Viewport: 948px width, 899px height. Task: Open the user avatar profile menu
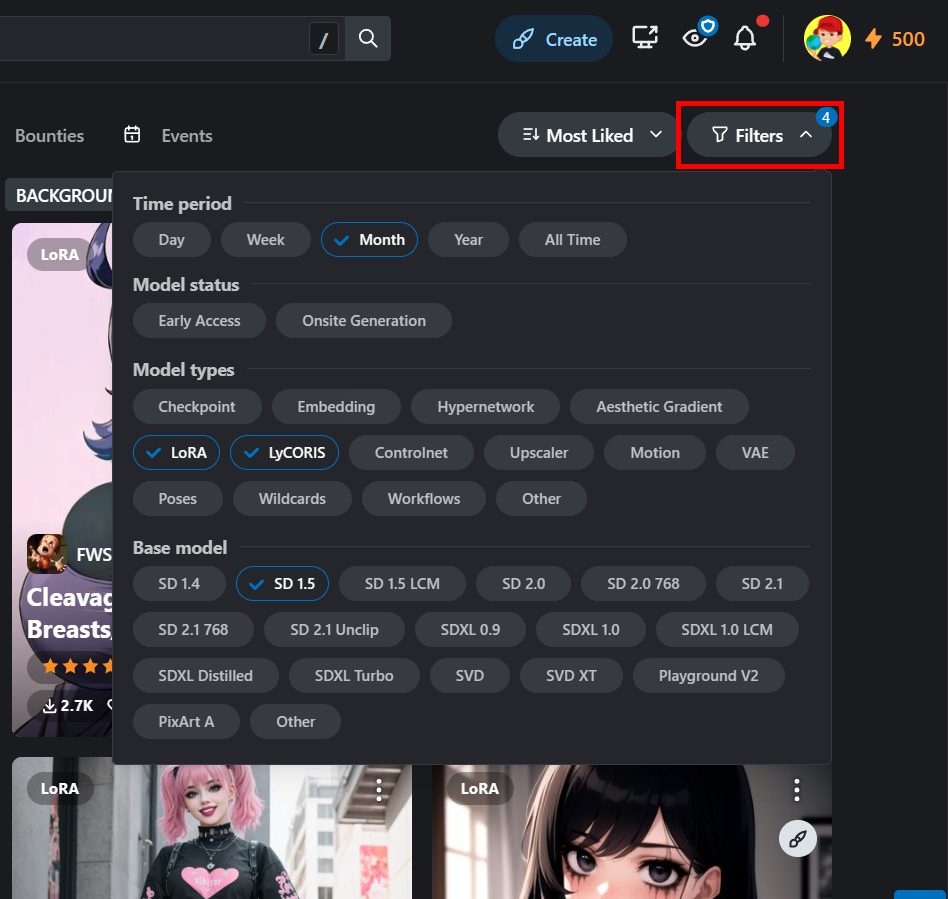pyautogui.click(x=827, y=39)
